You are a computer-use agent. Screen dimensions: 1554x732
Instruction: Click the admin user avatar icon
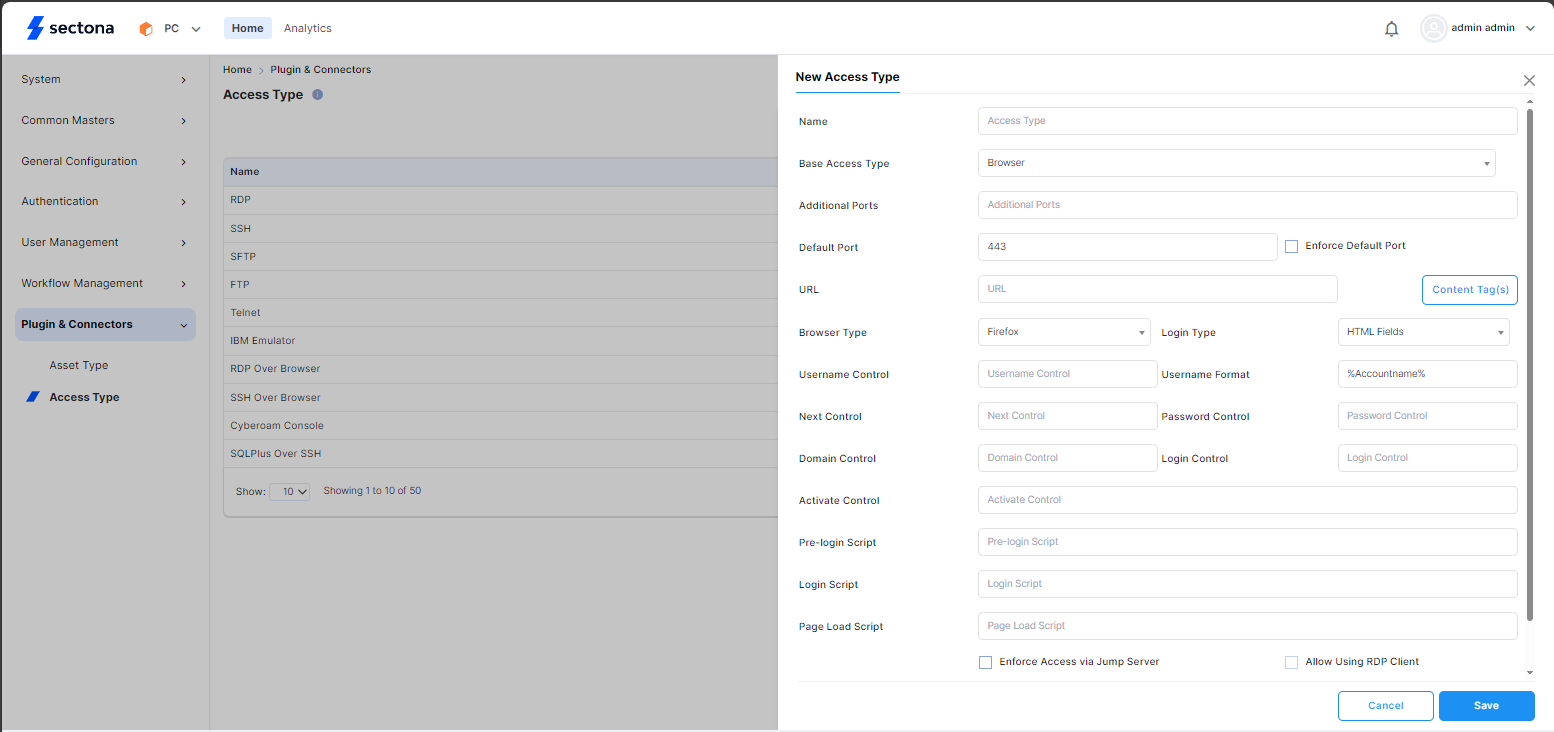pos(1433,28)
